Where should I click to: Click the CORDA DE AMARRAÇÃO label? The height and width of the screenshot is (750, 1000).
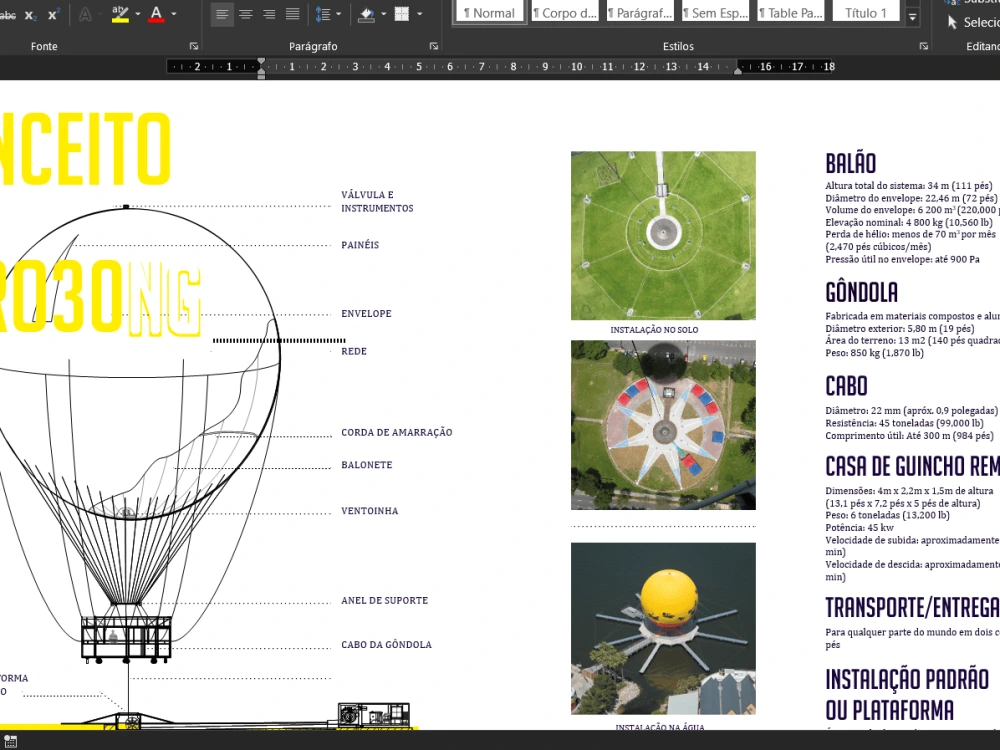coord(397,432)
